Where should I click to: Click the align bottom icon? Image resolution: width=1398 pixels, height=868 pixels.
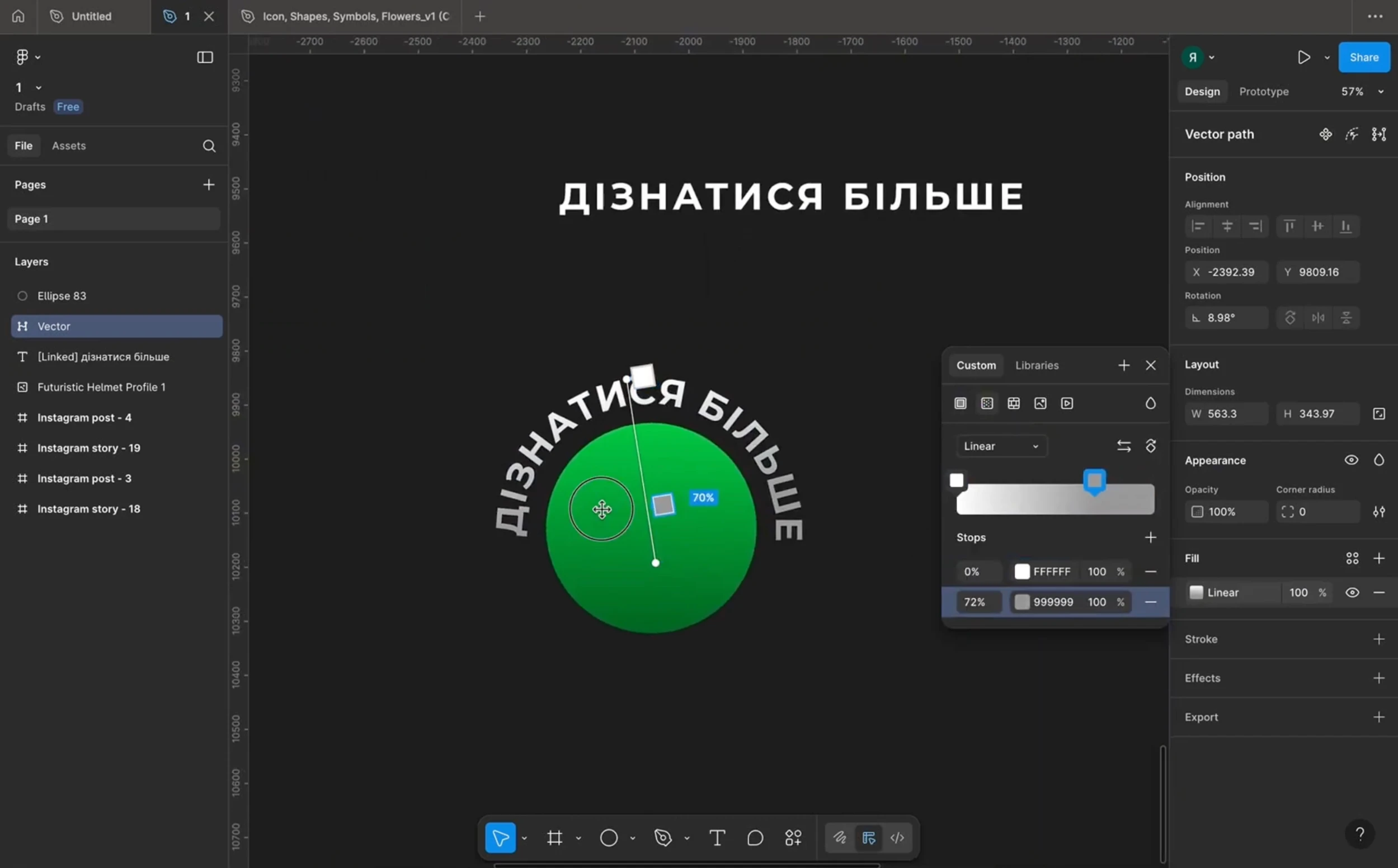[x=1345, y=226]
